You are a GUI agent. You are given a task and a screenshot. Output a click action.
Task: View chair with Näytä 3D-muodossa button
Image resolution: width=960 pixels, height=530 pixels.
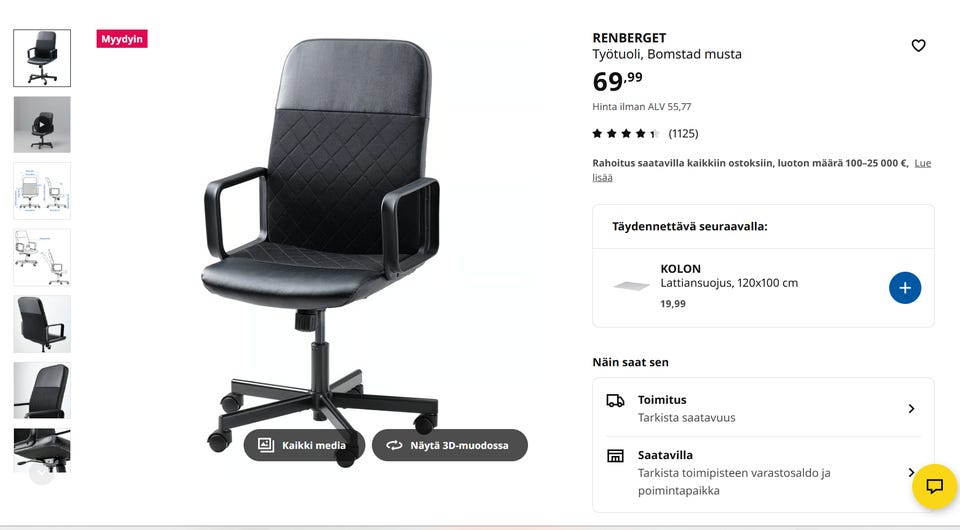449,445
